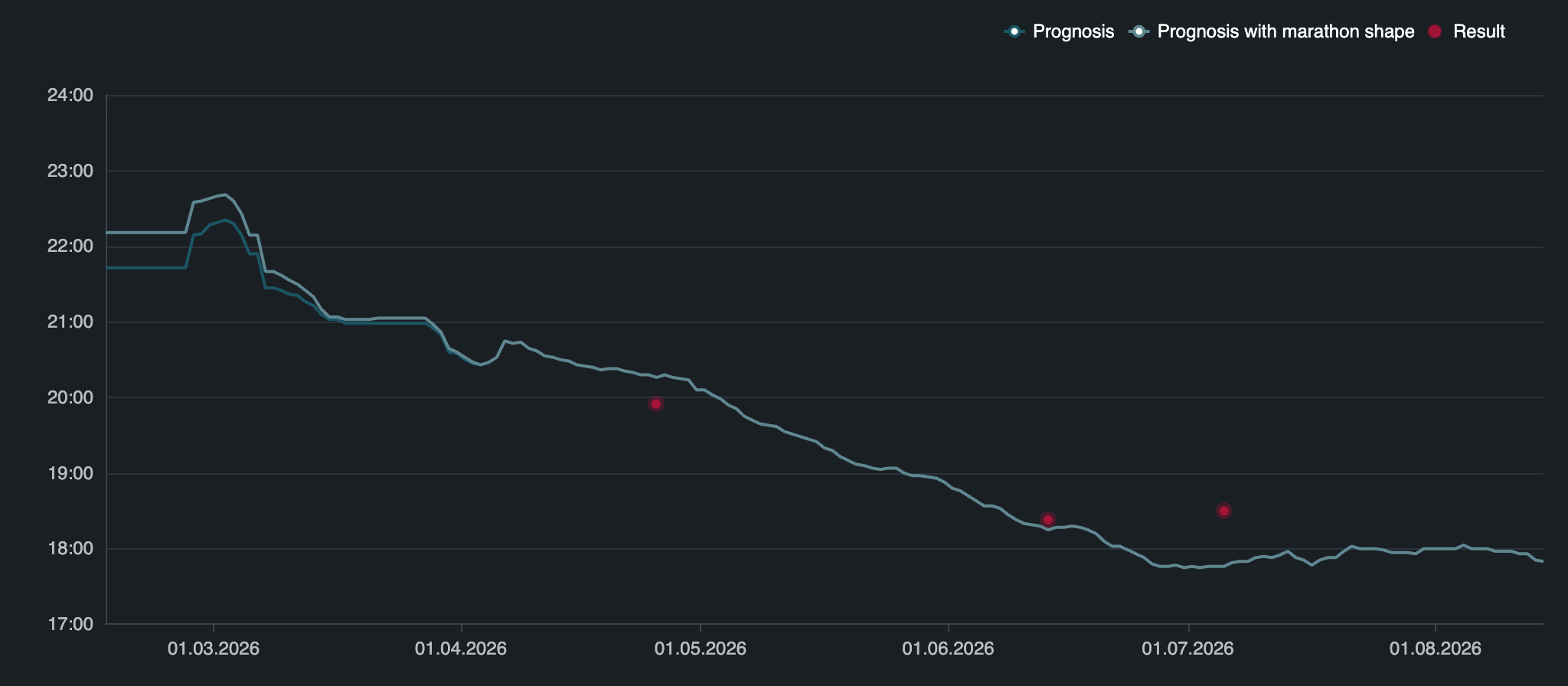Select the result point in early July
The height and width of the screenshot is (686, 1568).
pos(1224,511)
